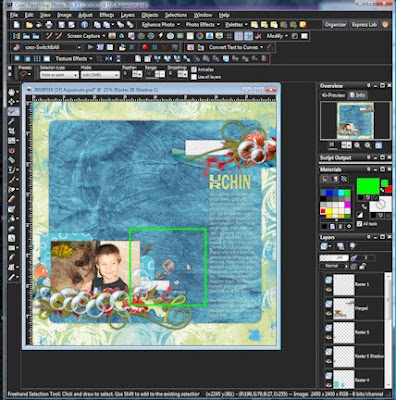Select the Crop tool
The height and width of the screenshot is (400, 396).
pos(12,131)
